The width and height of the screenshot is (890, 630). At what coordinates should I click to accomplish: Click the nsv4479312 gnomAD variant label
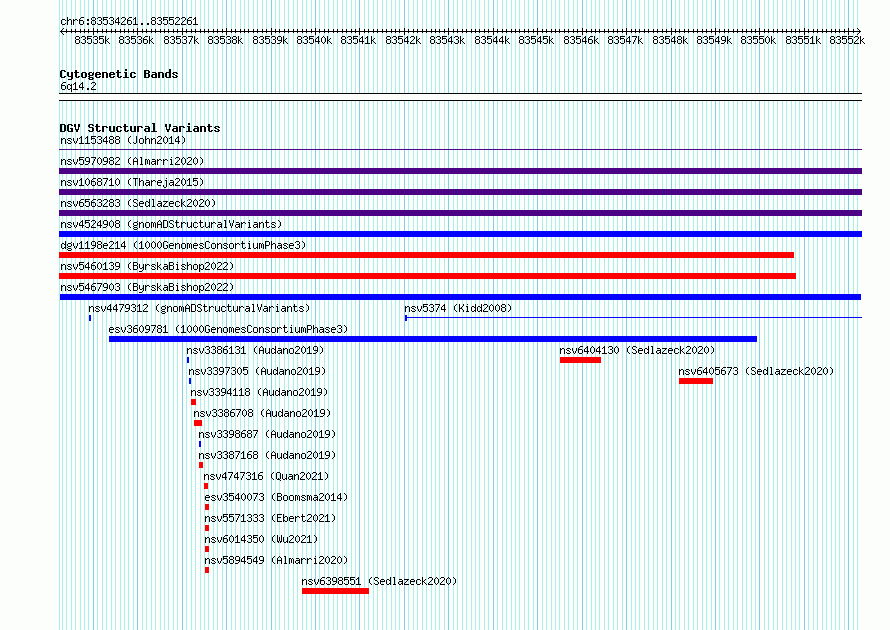tap(199, 308)
